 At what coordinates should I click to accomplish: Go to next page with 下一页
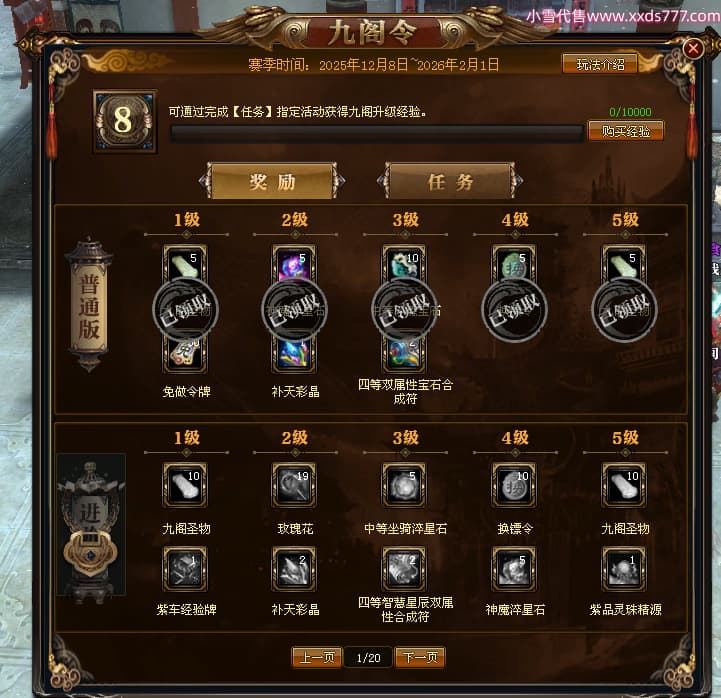(x=420, y=657)
